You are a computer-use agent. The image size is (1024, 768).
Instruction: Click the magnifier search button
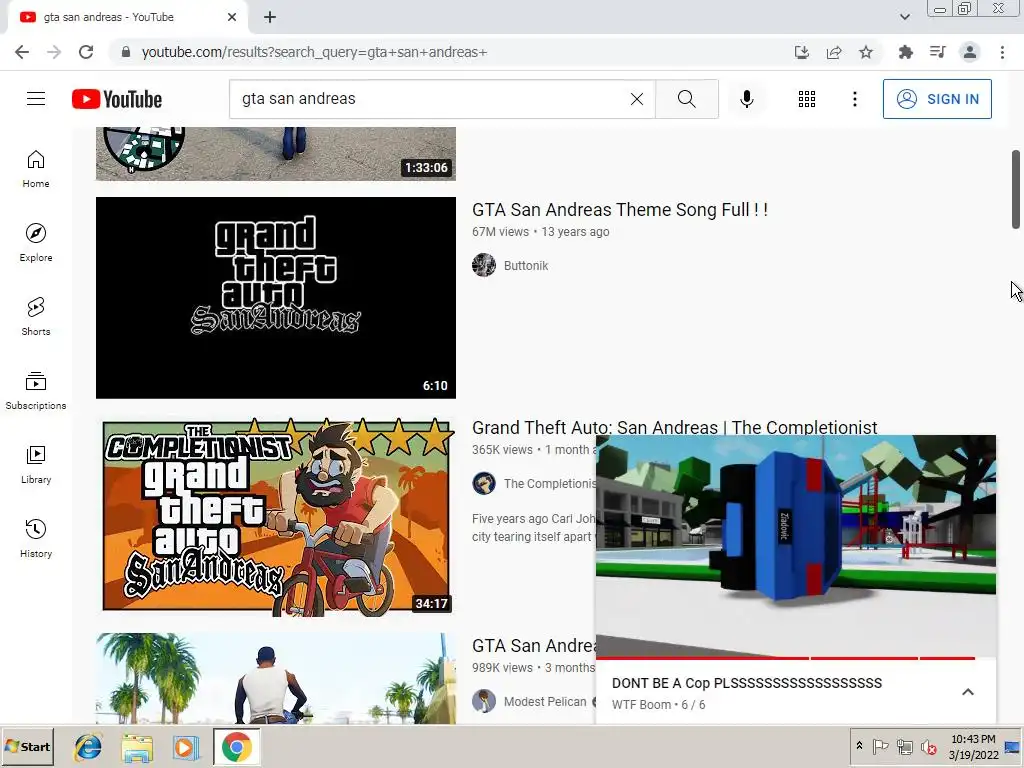pyautogui.click(x=686, y=99)
